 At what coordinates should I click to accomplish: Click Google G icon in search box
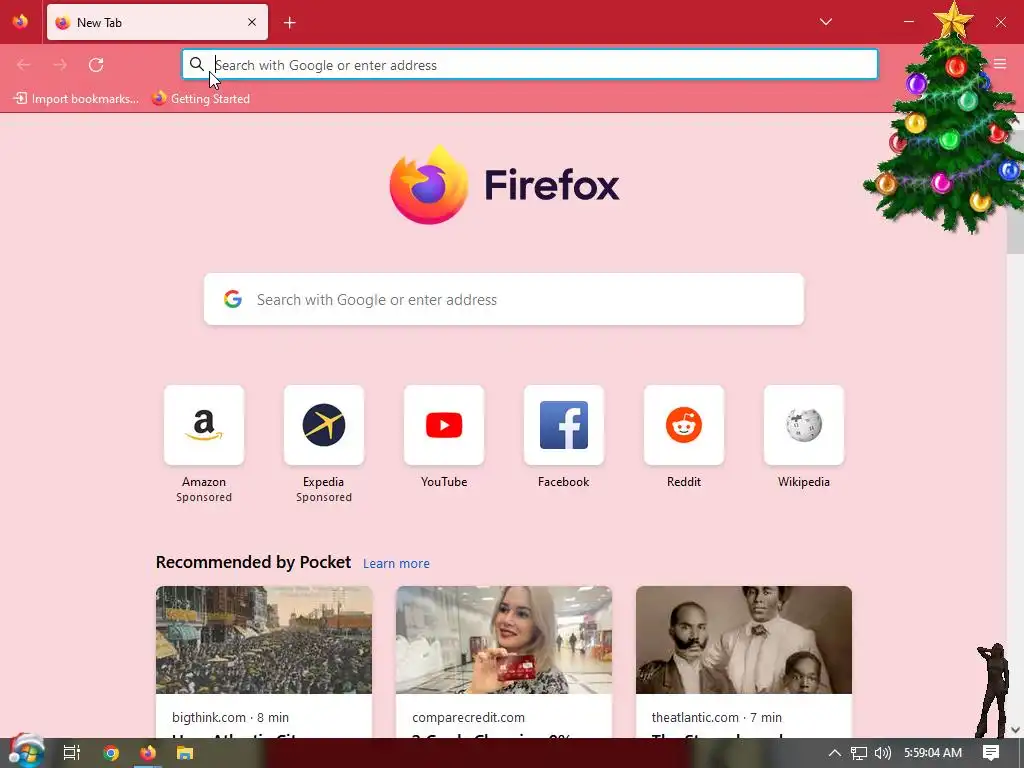[233, 299]
